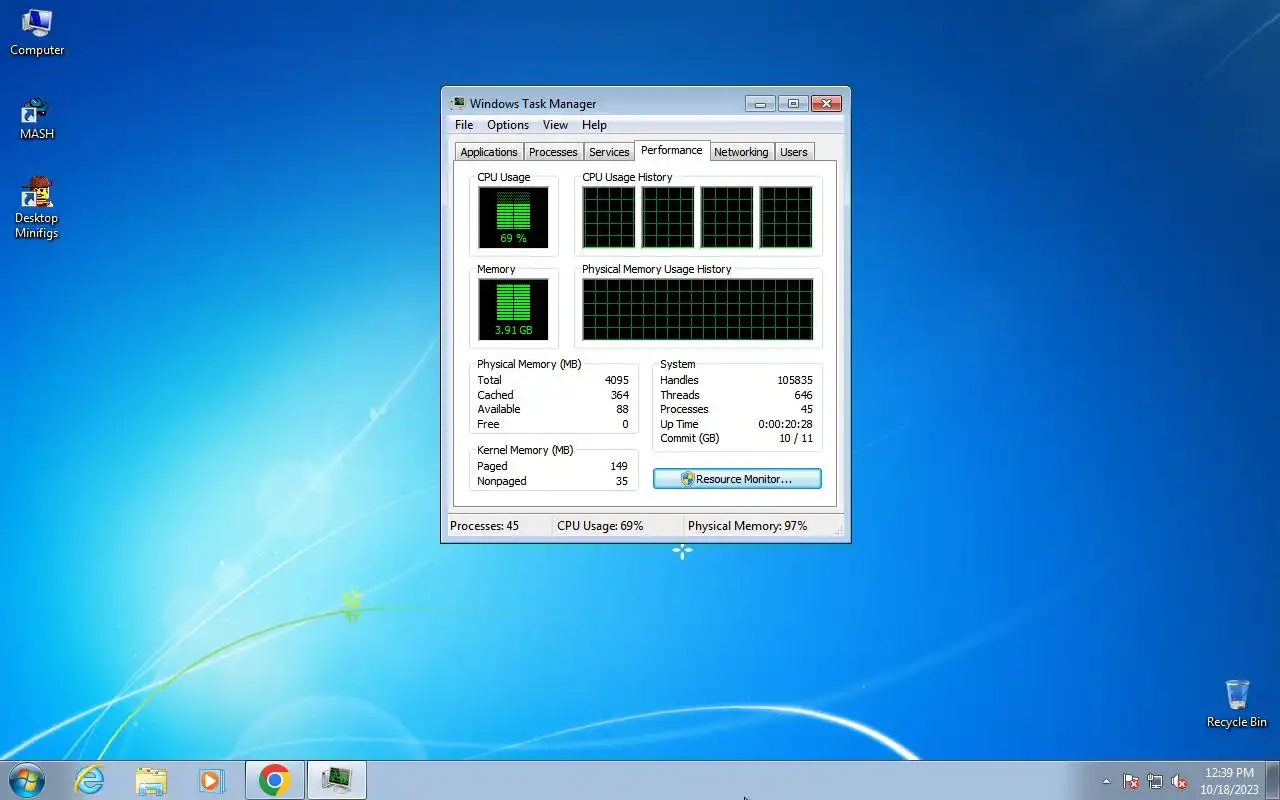The image size is (1280, 800).
Task: Click the Up Time value 0:00:20:28
Action: (785, 424)
